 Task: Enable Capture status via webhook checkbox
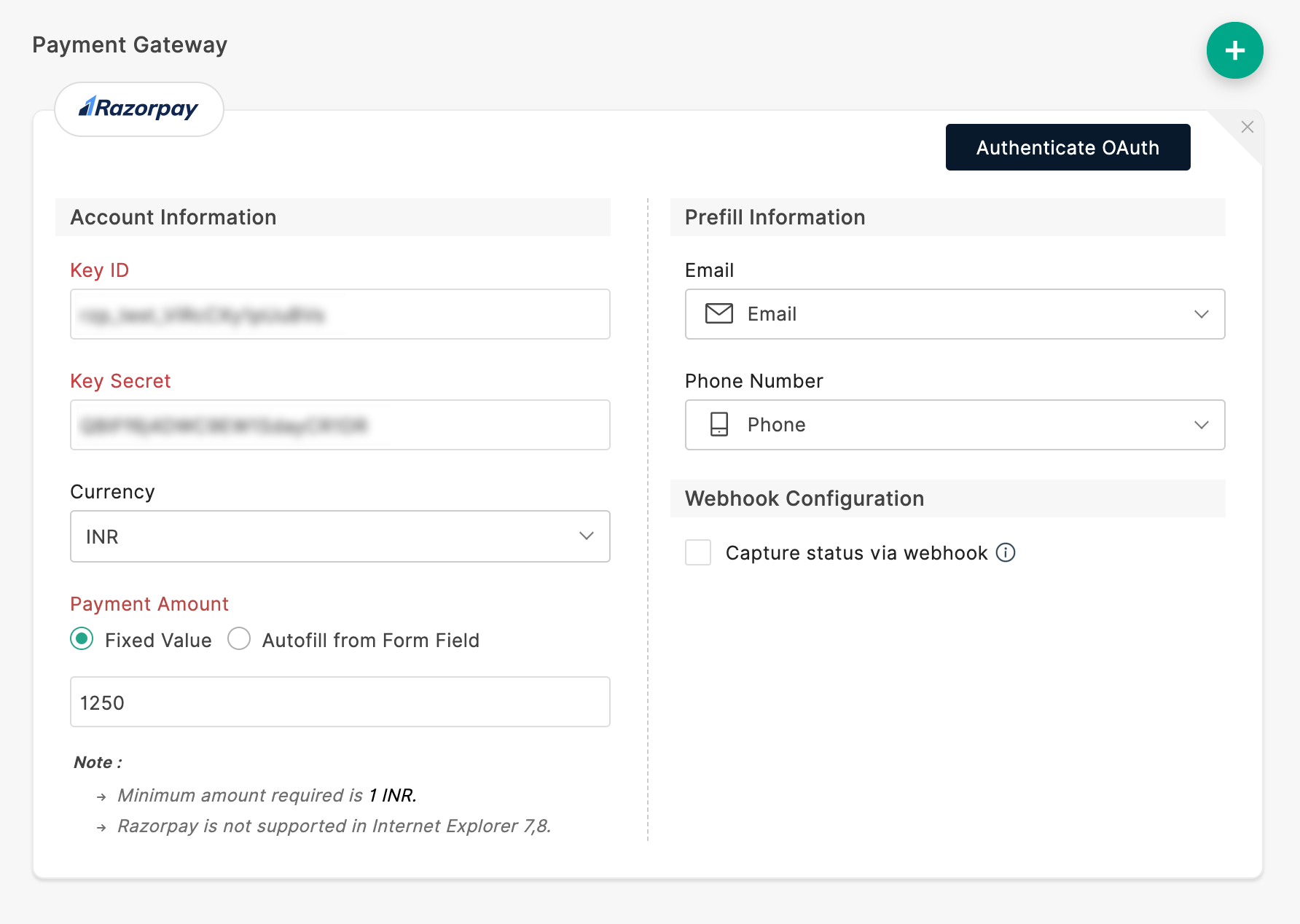click(698, 552)
